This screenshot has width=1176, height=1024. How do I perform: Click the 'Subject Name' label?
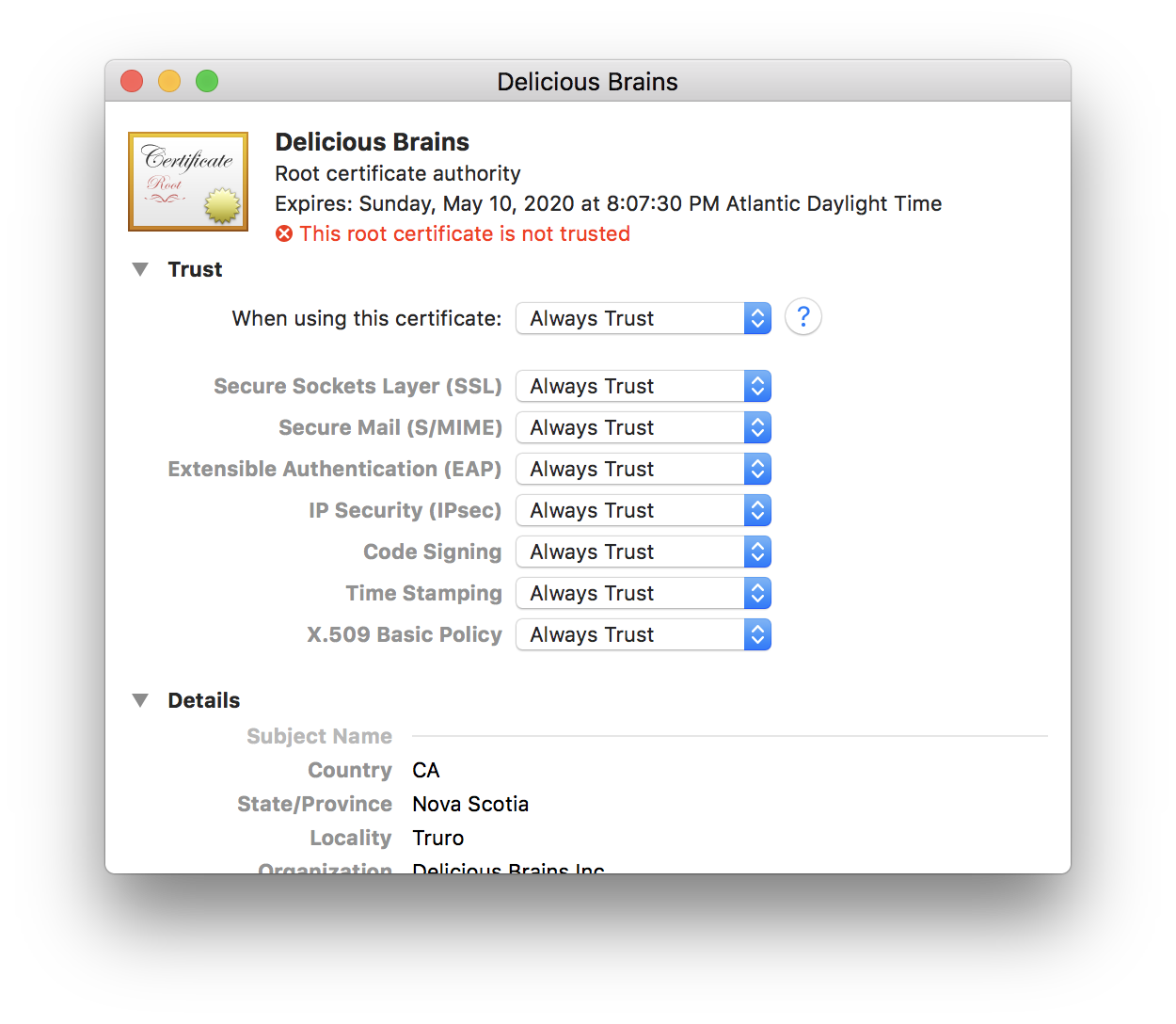[x=320, y=736]
